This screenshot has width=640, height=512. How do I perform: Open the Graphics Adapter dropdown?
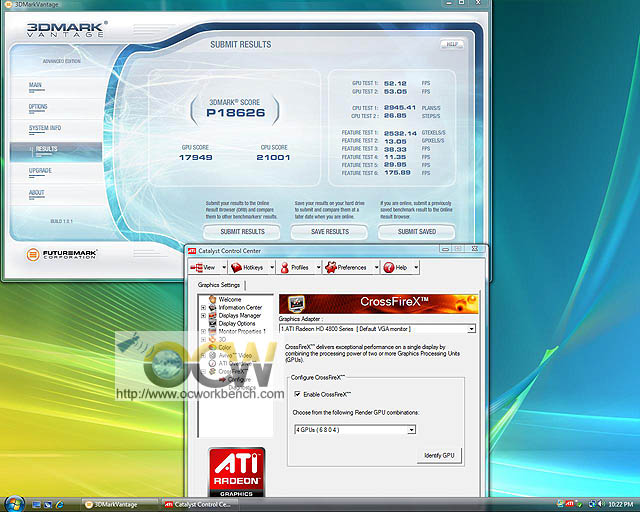pyautogui.click(x=378, y=329)
